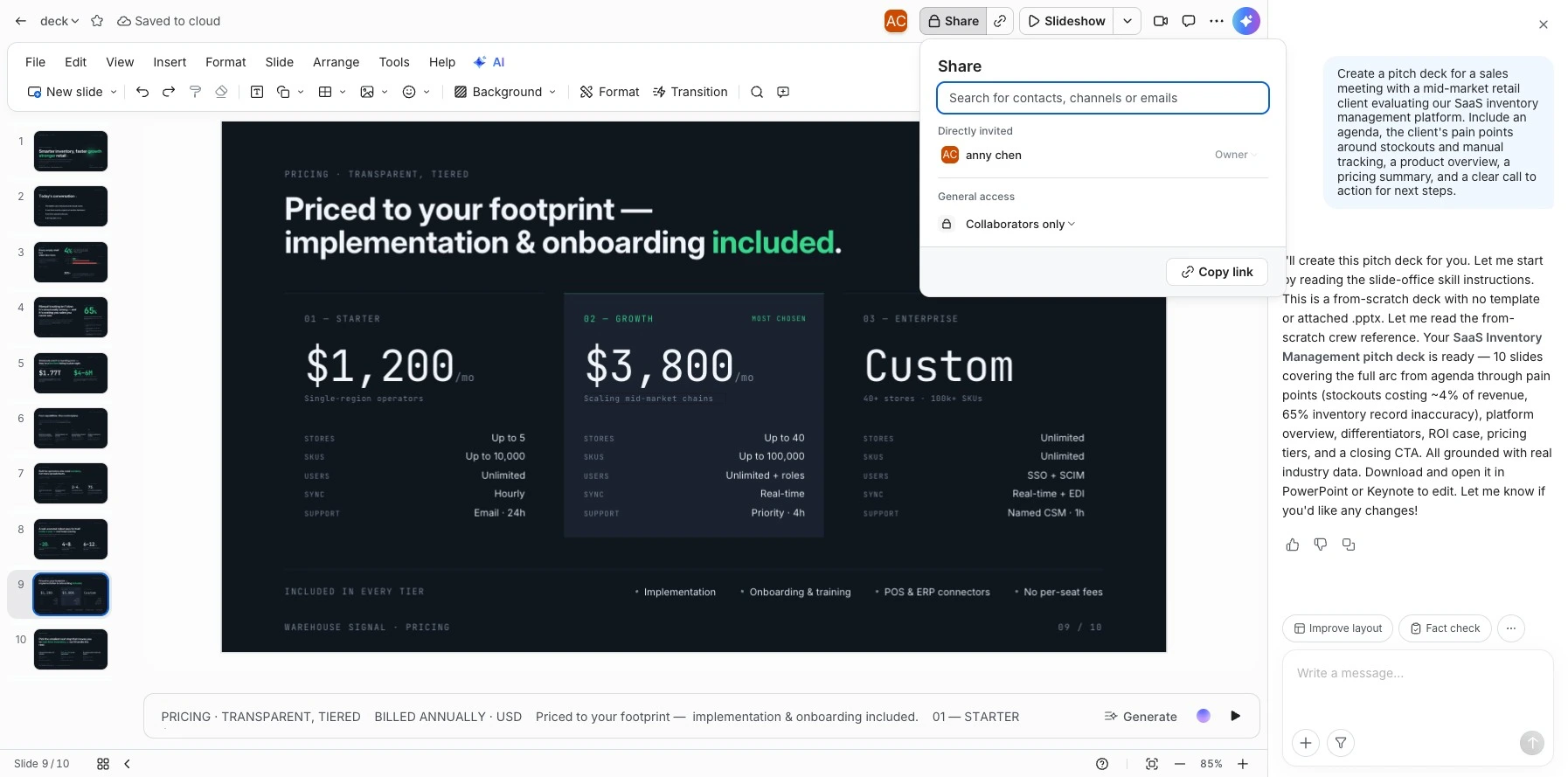Viewport: 1568px width, 777px height.
Task: Copy the AI response
Action: point(1349,545)
